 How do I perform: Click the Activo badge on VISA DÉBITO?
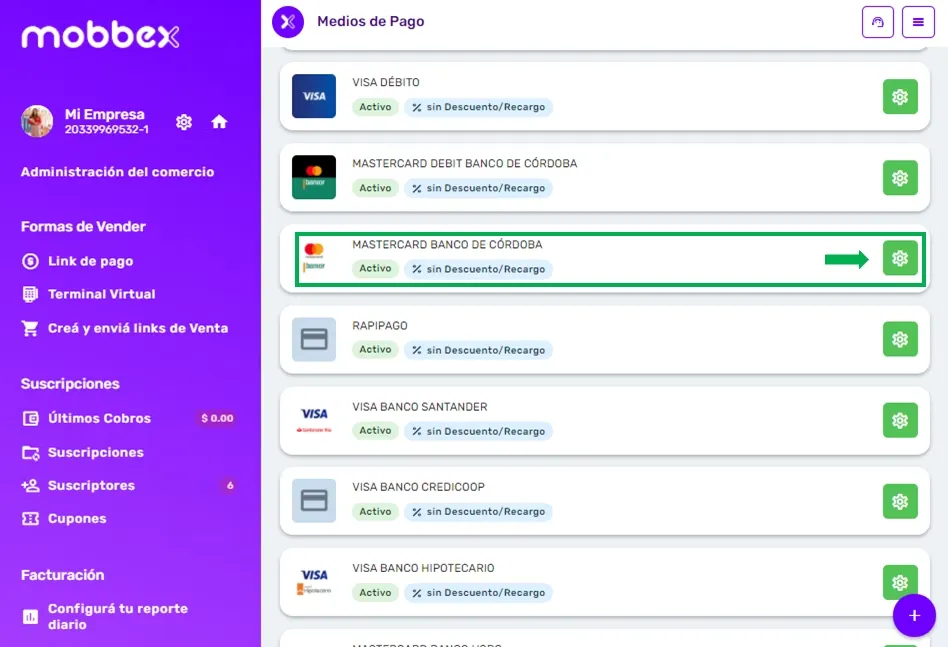pyautogui.click(x=375, y=107)
